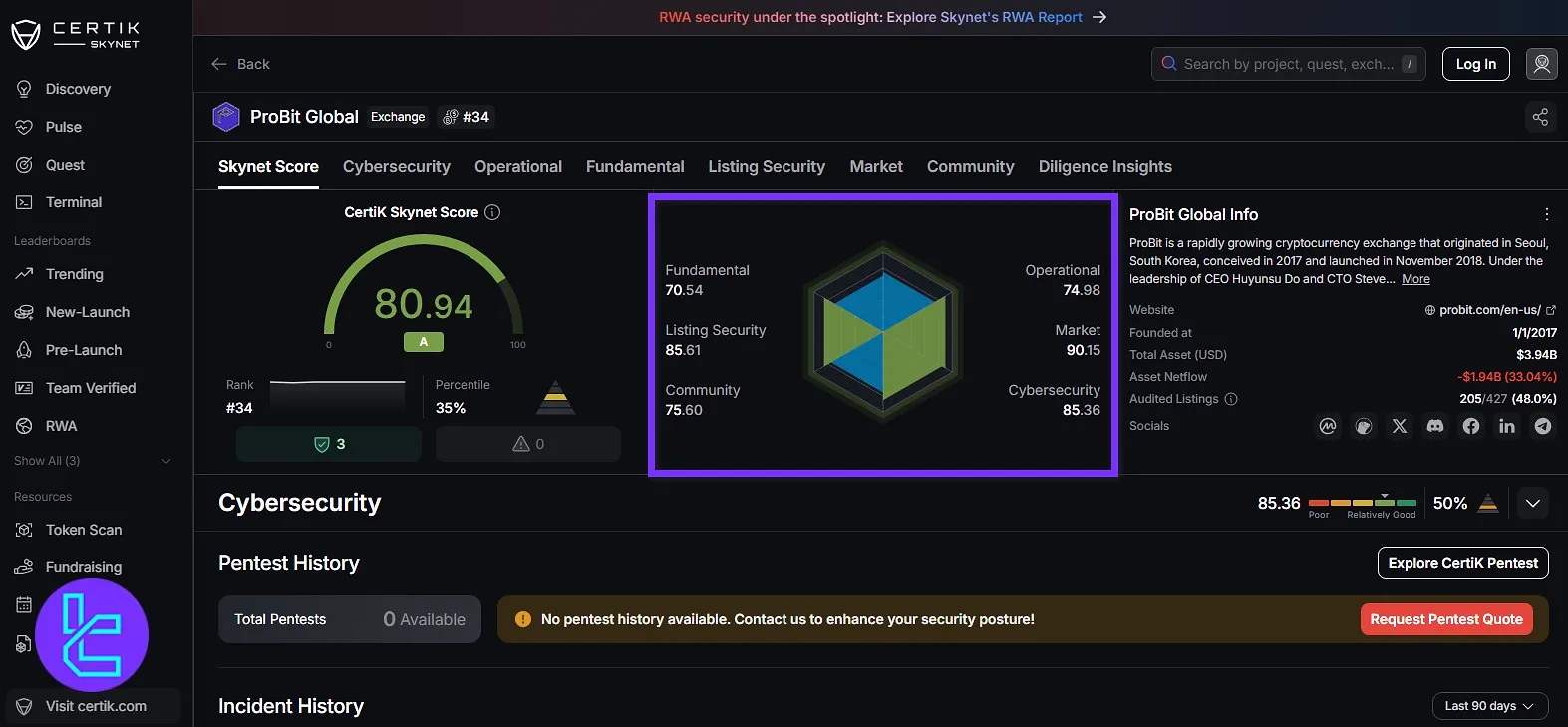This screenshot has height=727, width=1568.
Task: Open the RWA leaderboard
Action: pos(61,426)
